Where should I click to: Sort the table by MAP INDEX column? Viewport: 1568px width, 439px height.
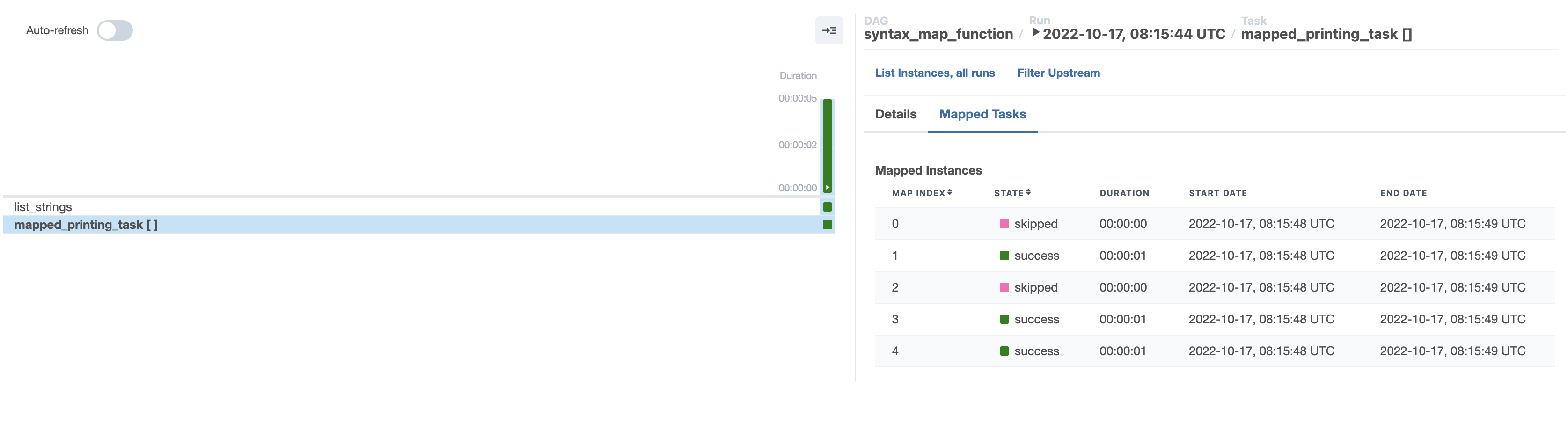tap(919, 192)
